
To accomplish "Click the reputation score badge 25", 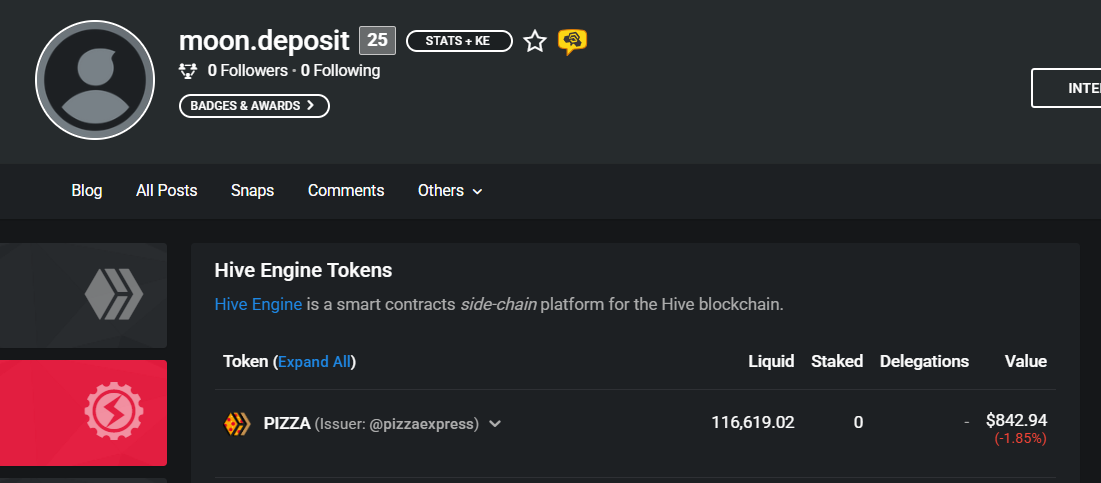I will point(377,40).
